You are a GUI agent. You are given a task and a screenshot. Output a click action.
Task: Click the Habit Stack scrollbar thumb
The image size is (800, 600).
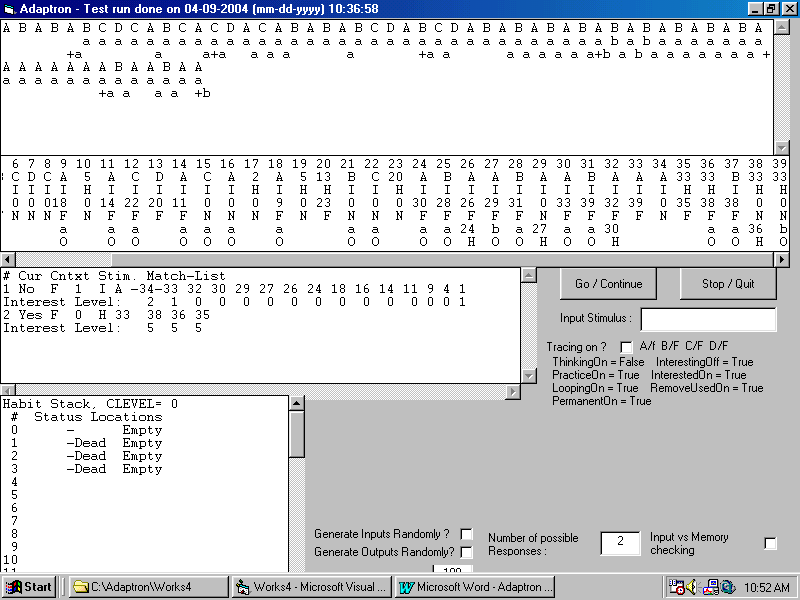coord(297,434)
